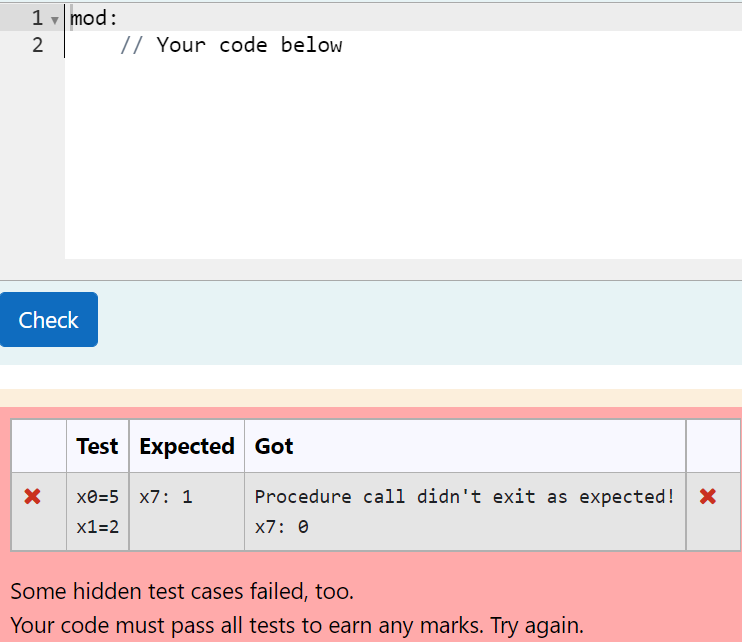This screenshot has width=742, height=642.
Task: Click the '// Your code below' comment line
Action: pos(231,45)
